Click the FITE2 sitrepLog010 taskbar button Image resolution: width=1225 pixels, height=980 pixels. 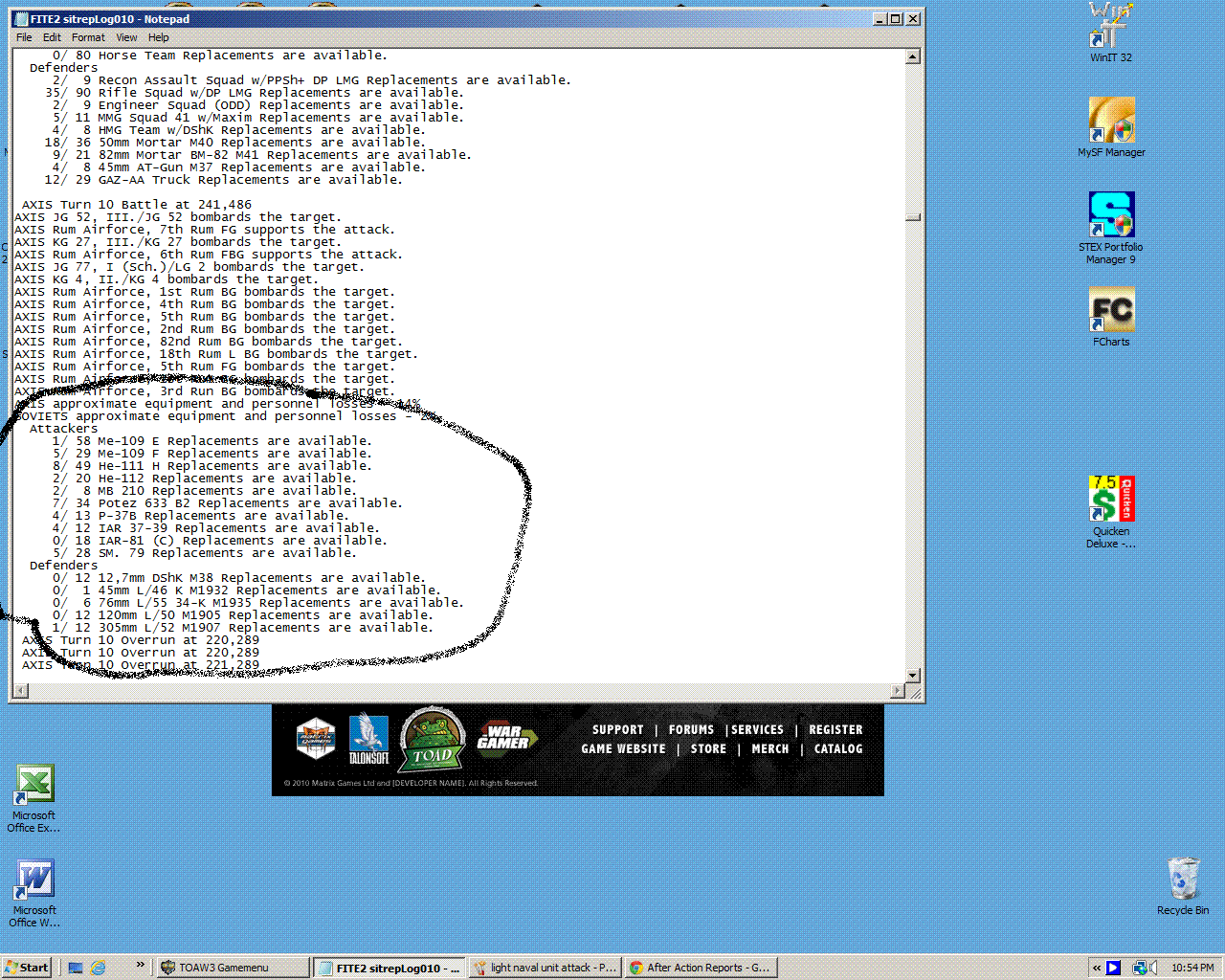pos(390,968)
